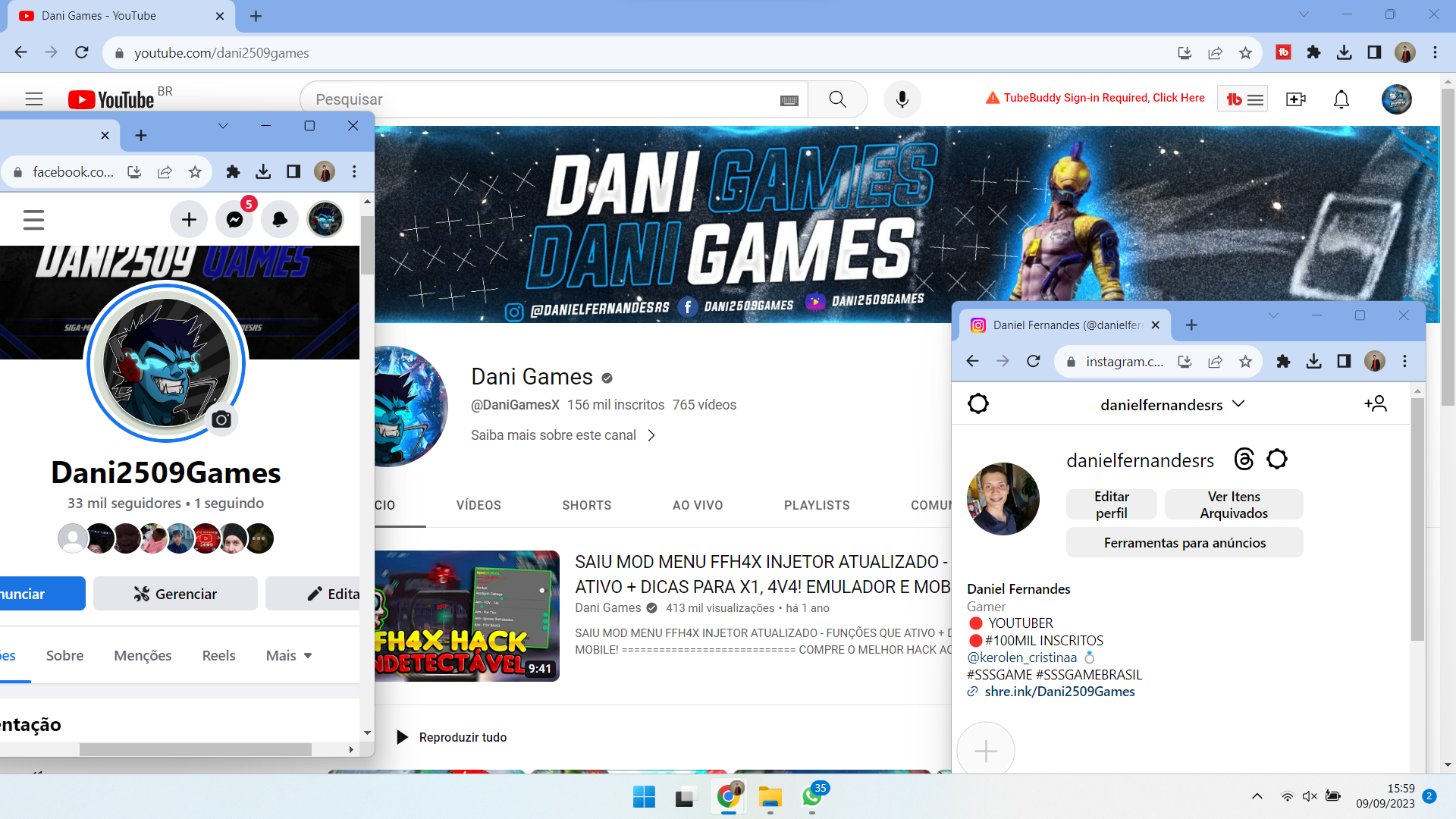The width and height of the screenshot is (1456, 819).
Task: Click Reproduzir tudo on YouTube
Action: pos(451,737)
